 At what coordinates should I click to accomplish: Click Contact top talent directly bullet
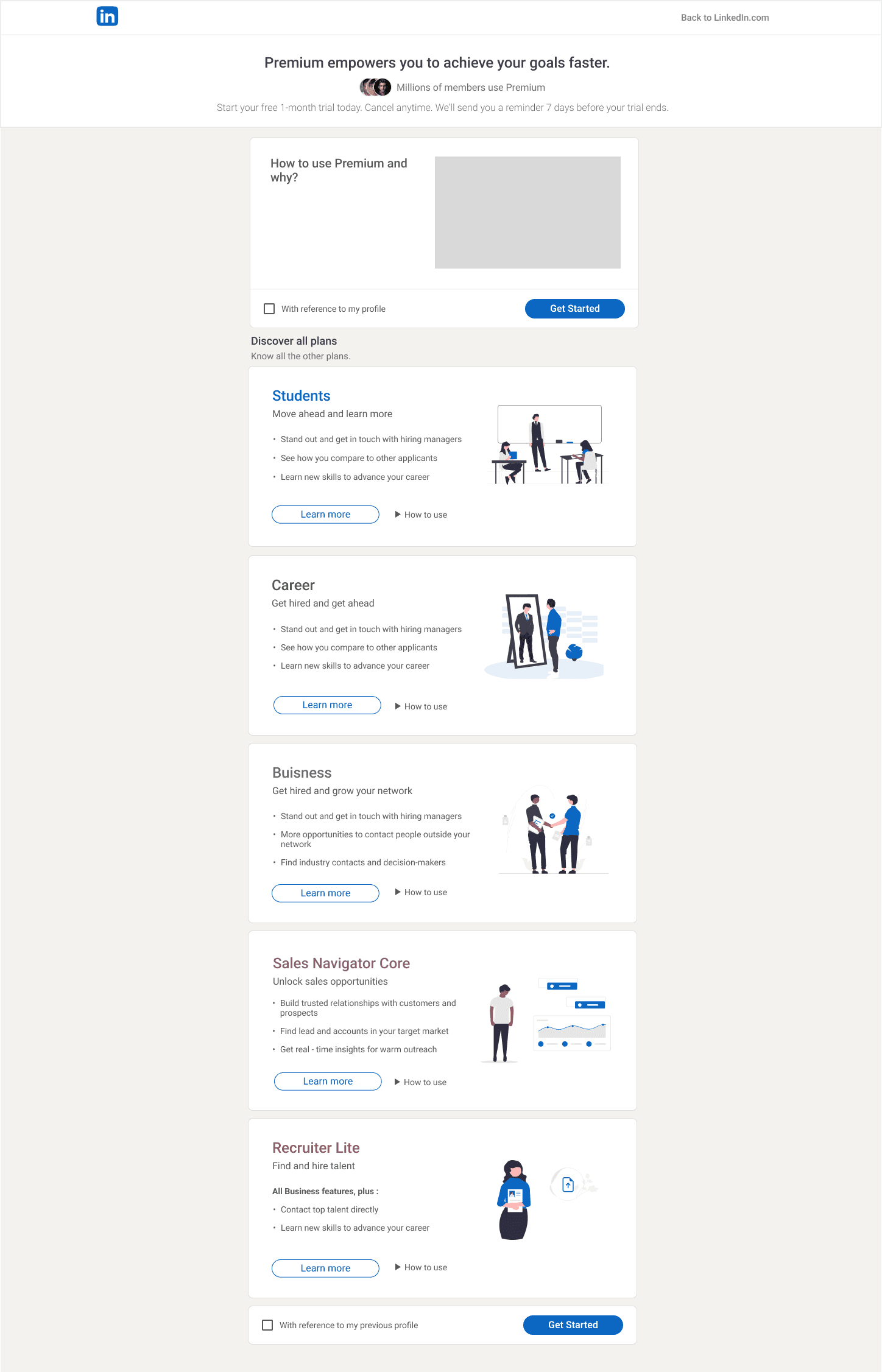pos(330,1209)
